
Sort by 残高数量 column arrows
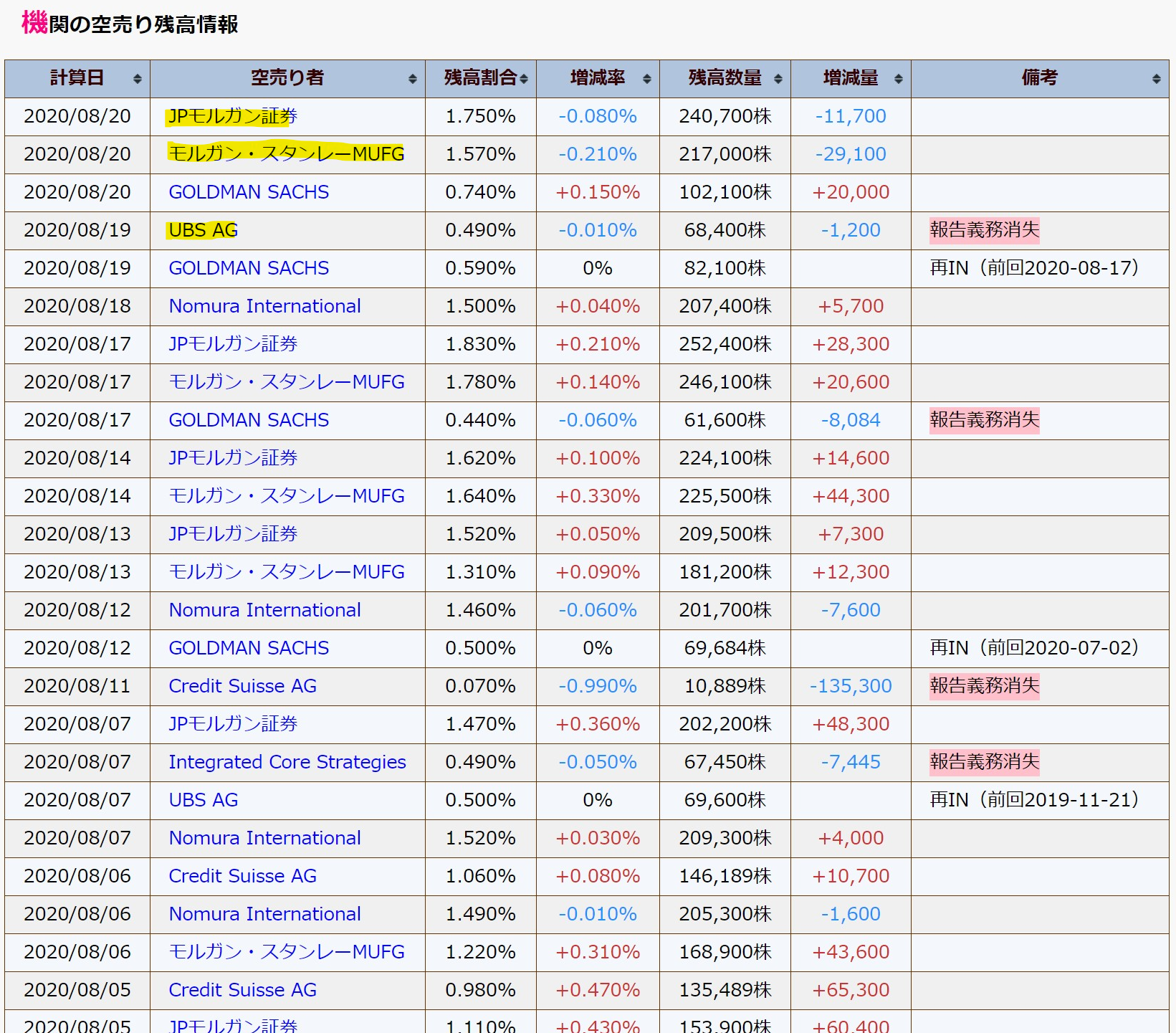click(778, 79)
